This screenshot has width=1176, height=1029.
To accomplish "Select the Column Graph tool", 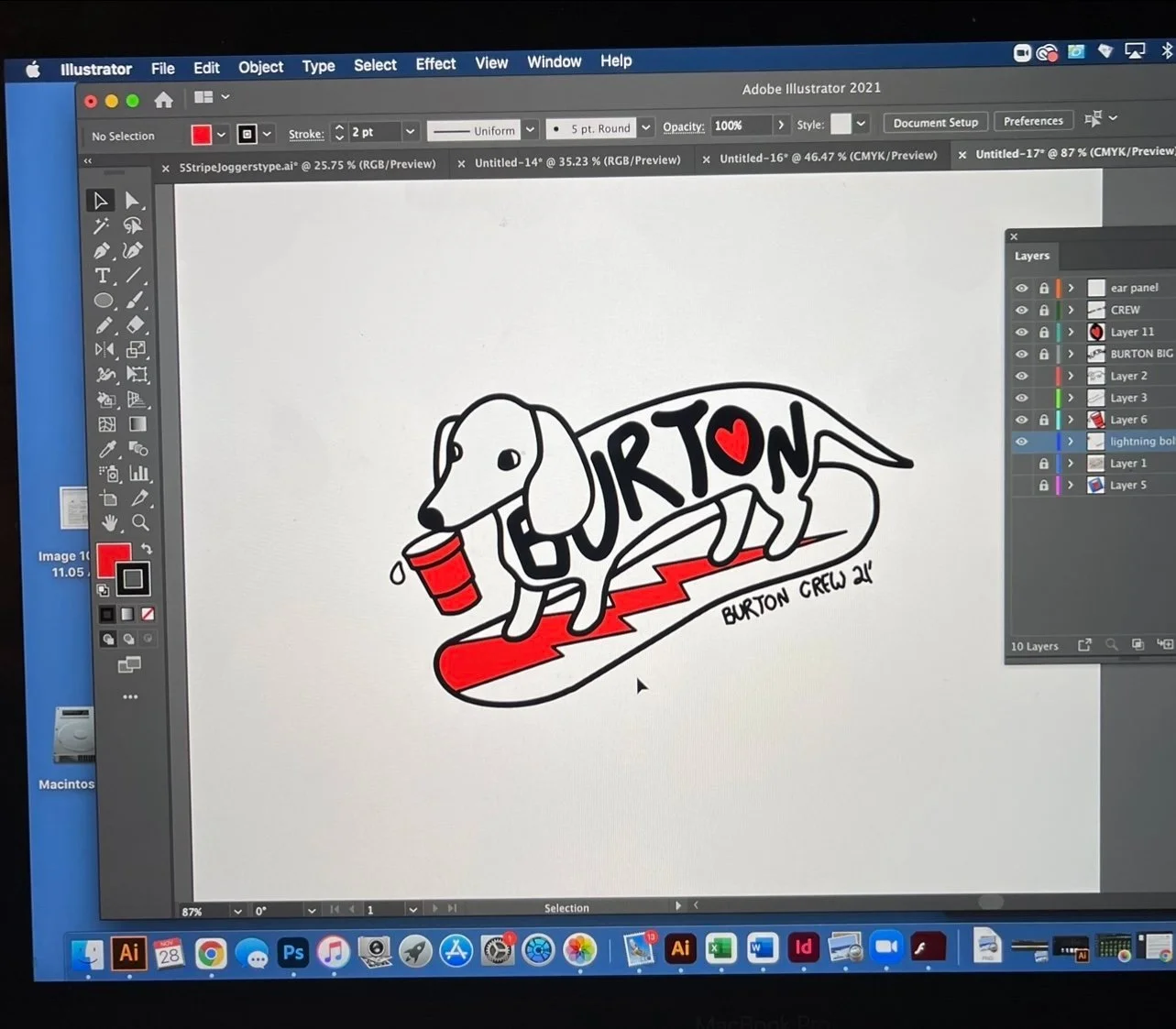I will [139, 474].
